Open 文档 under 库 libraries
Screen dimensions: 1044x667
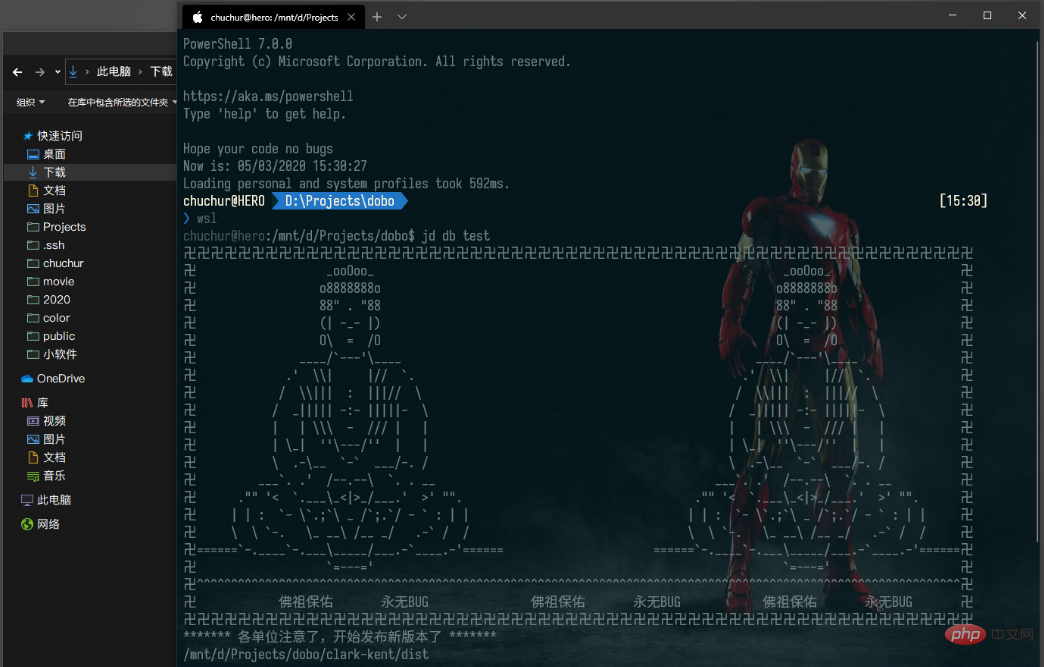coord(54,457)
